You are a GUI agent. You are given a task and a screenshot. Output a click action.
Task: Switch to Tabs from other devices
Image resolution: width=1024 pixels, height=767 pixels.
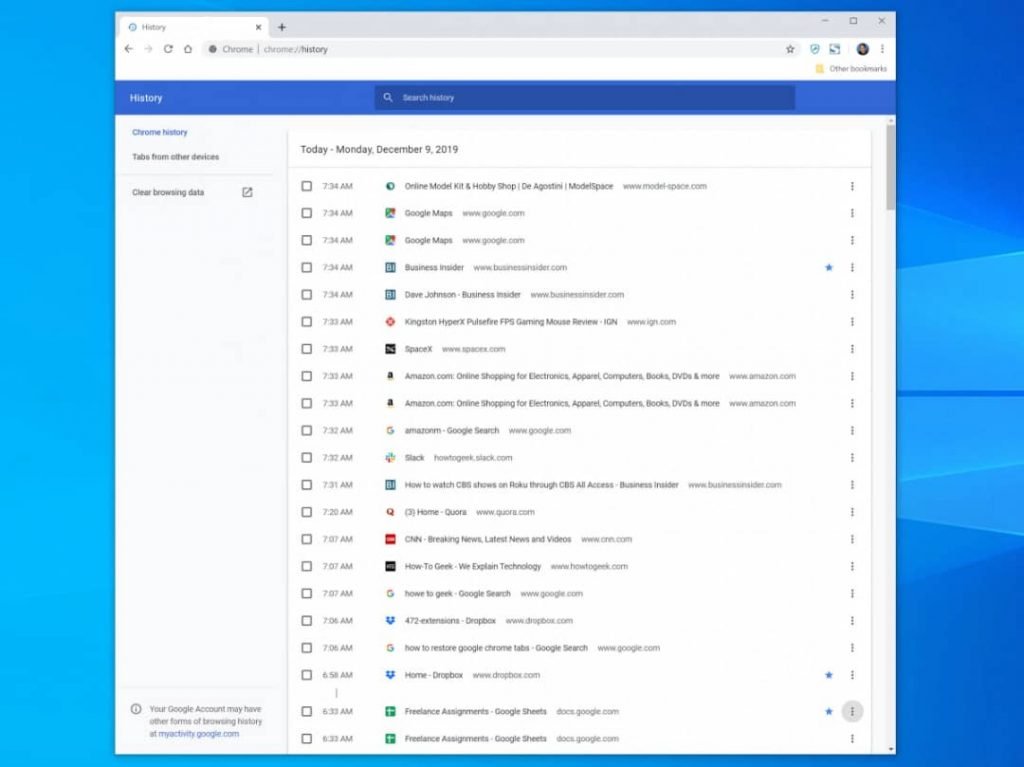(176, 157)
